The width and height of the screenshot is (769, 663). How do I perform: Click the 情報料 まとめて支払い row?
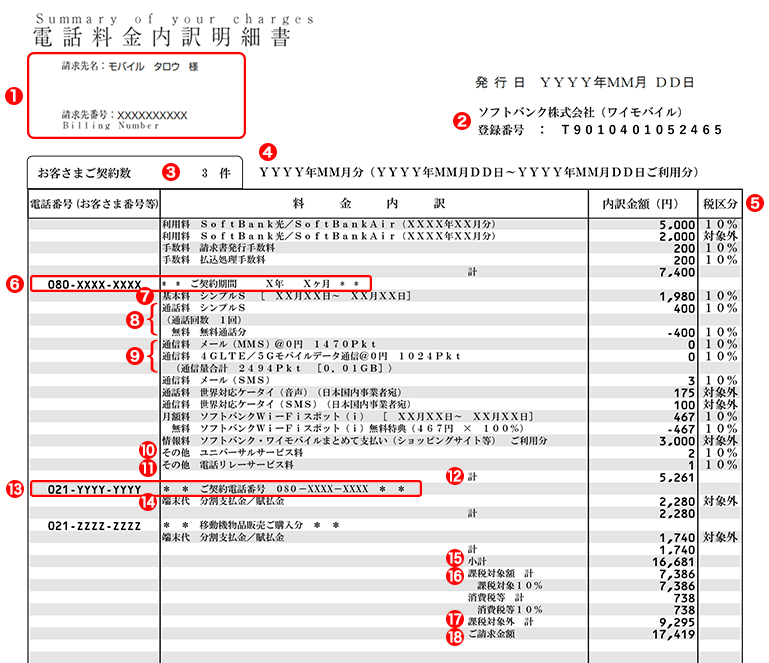[355, 440]
